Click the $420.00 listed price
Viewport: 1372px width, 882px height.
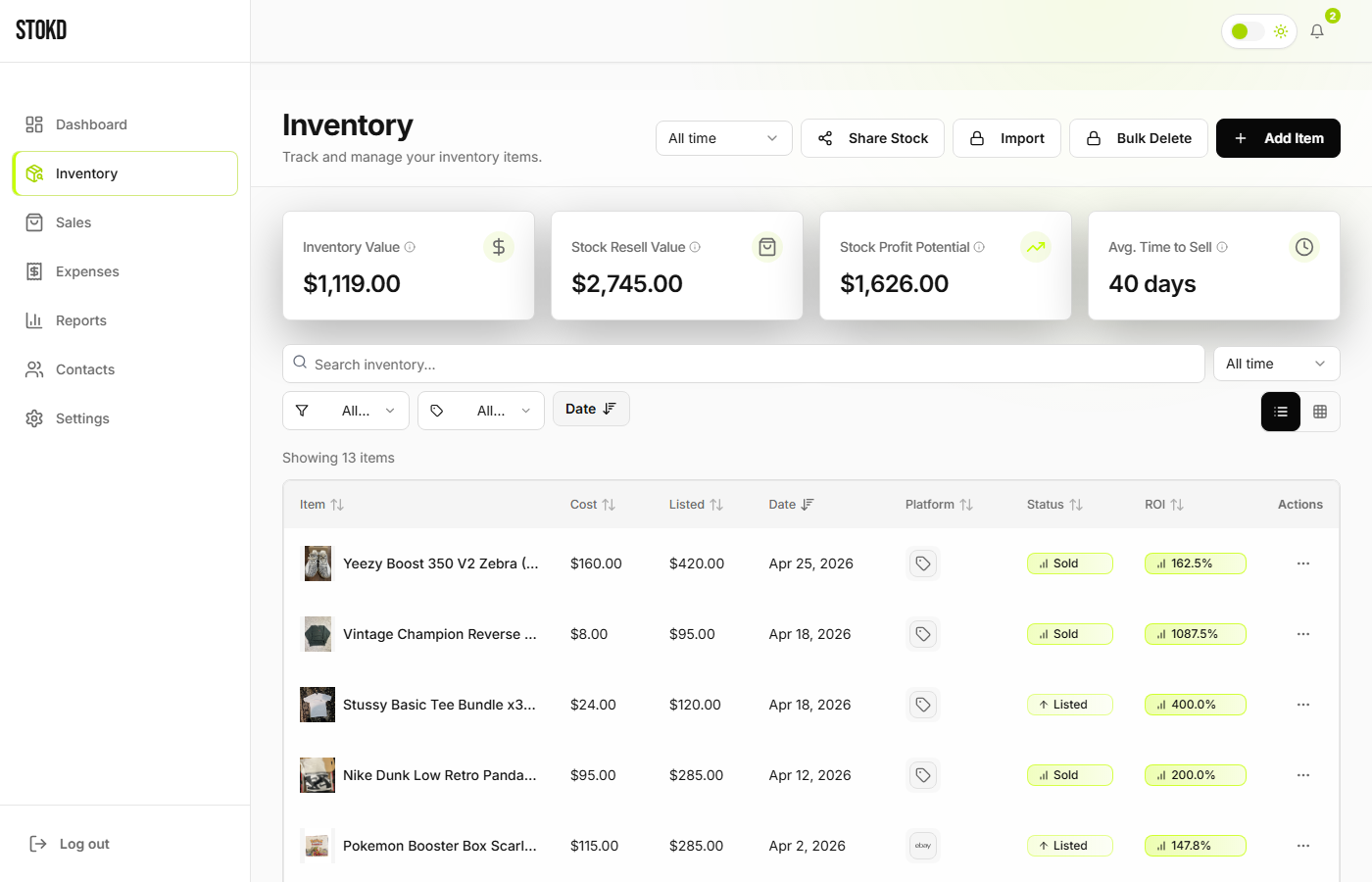tap(697, 563)
